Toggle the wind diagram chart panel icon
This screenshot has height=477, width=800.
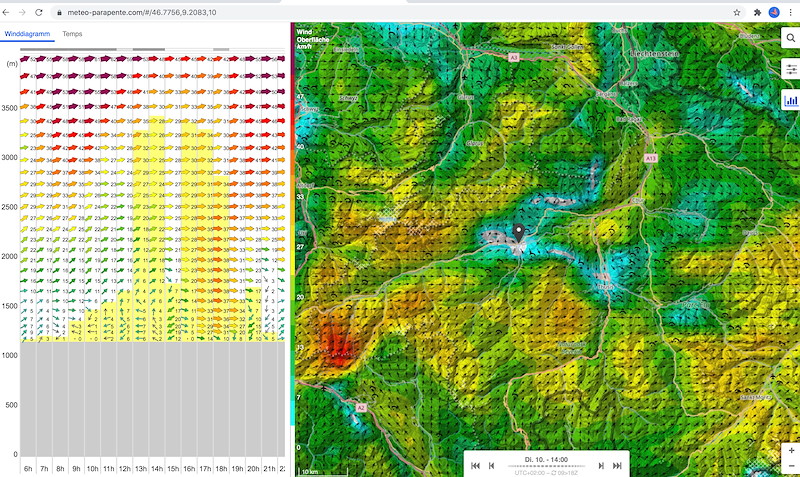[789, 100]
